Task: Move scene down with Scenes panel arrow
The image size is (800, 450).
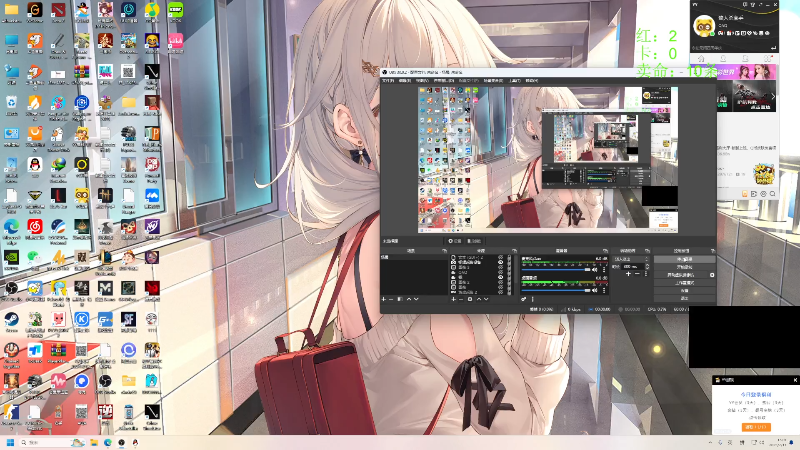Action: [x=416, y=299]
